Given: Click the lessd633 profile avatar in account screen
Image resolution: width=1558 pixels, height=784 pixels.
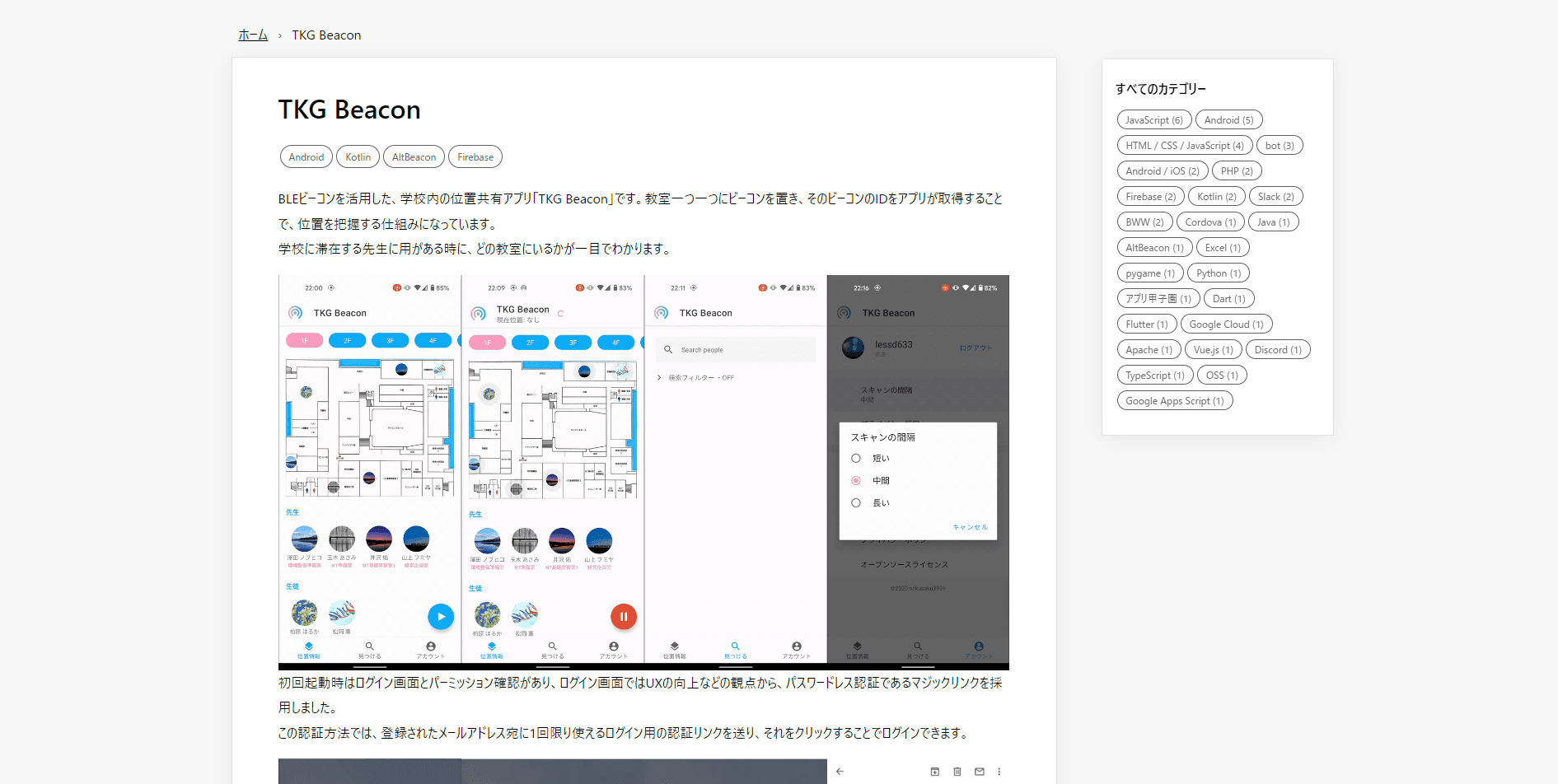Looking at the screenshot, I should 854,348.
